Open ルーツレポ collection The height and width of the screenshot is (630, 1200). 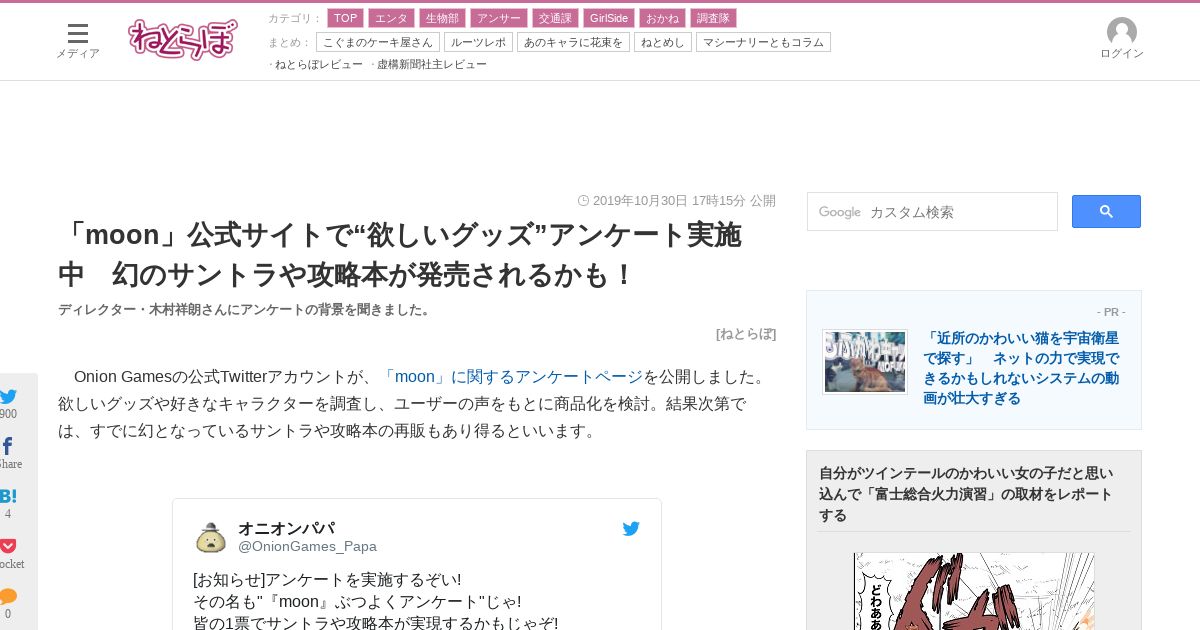pos(478,42)
